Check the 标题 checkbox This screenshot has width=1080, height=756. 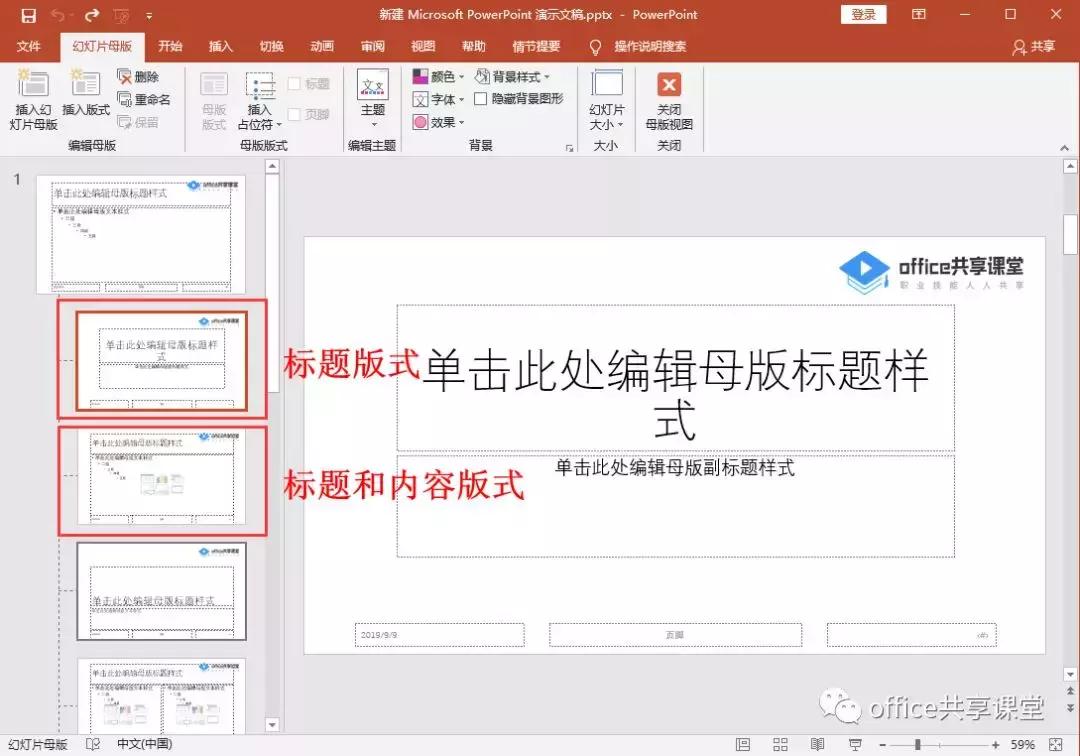293,83
